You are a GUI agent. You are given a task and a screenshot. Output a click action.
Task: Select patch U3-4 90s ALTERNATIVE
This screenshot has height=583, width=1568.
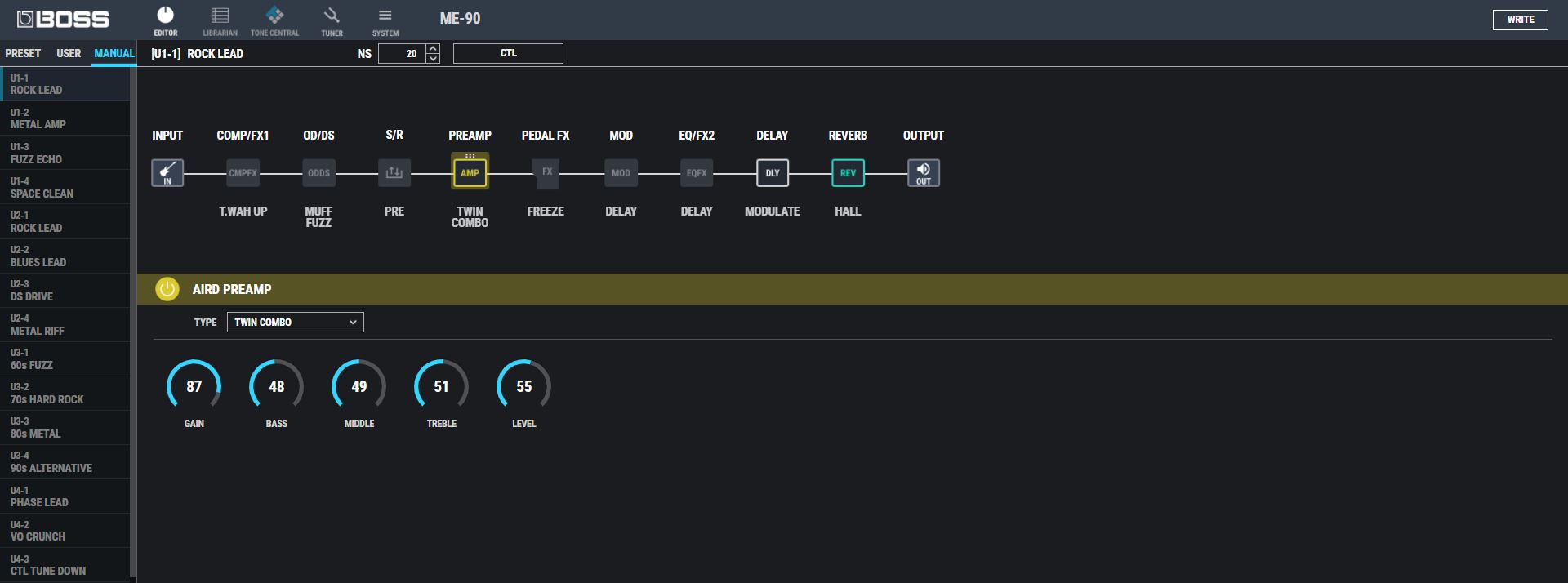point(65,461)
